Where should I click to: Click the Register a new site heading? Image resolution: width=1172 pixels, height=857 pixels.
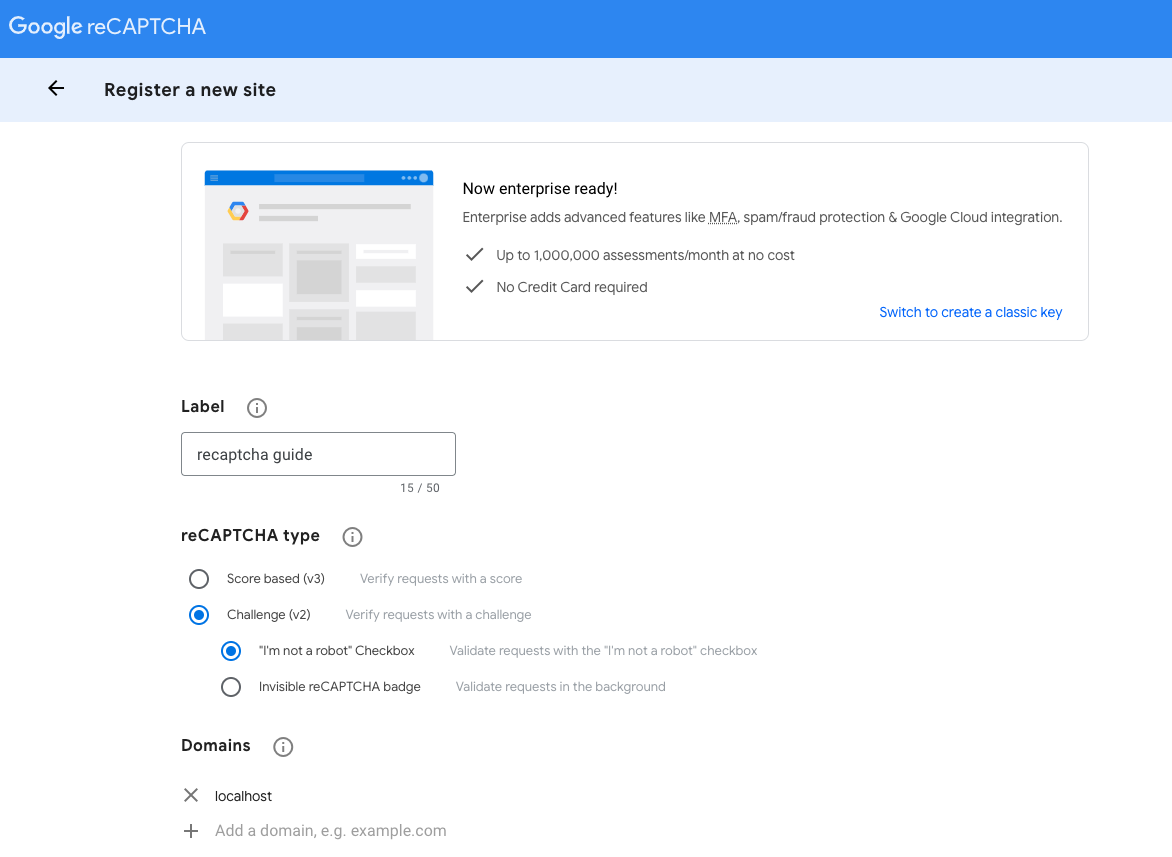[190, 90]
